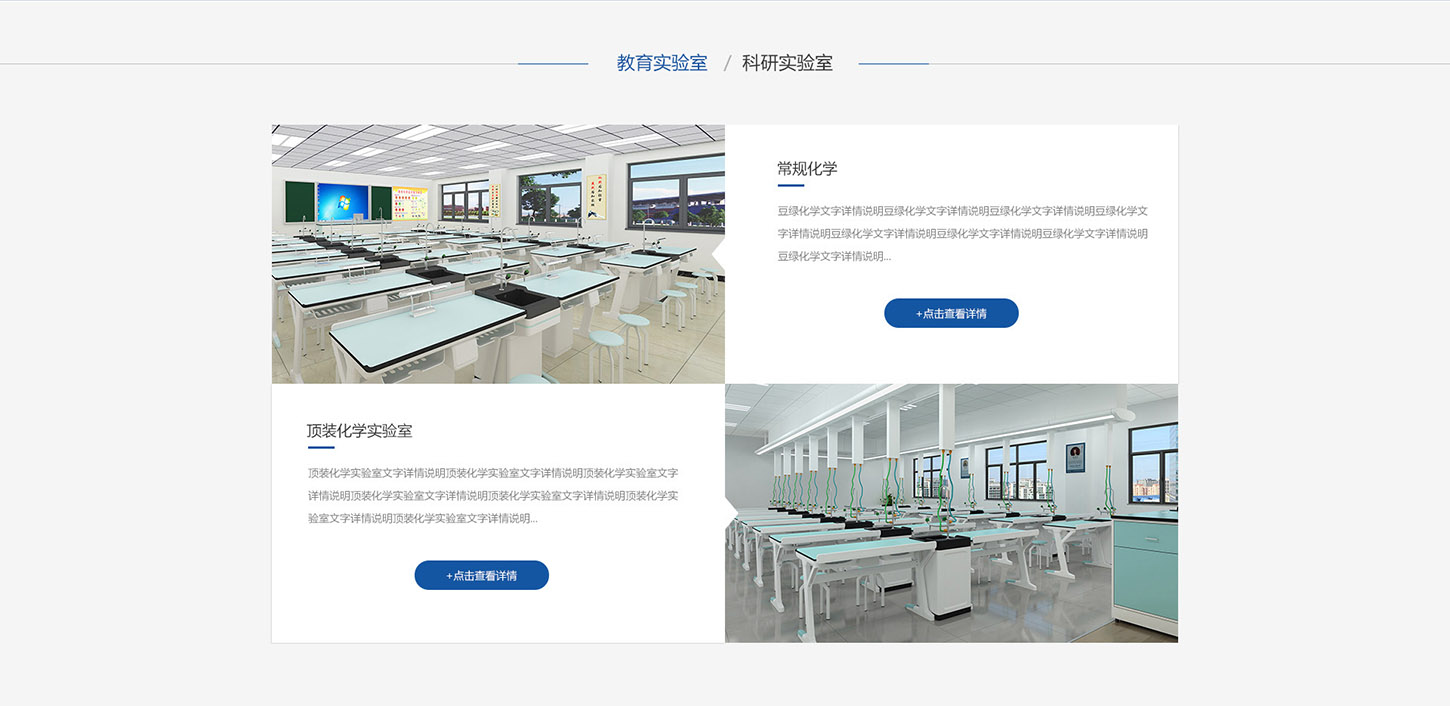The image size is (1450, 706).
Task: Click blue line right of 科研实验室
Action: (x=893, y=64)
